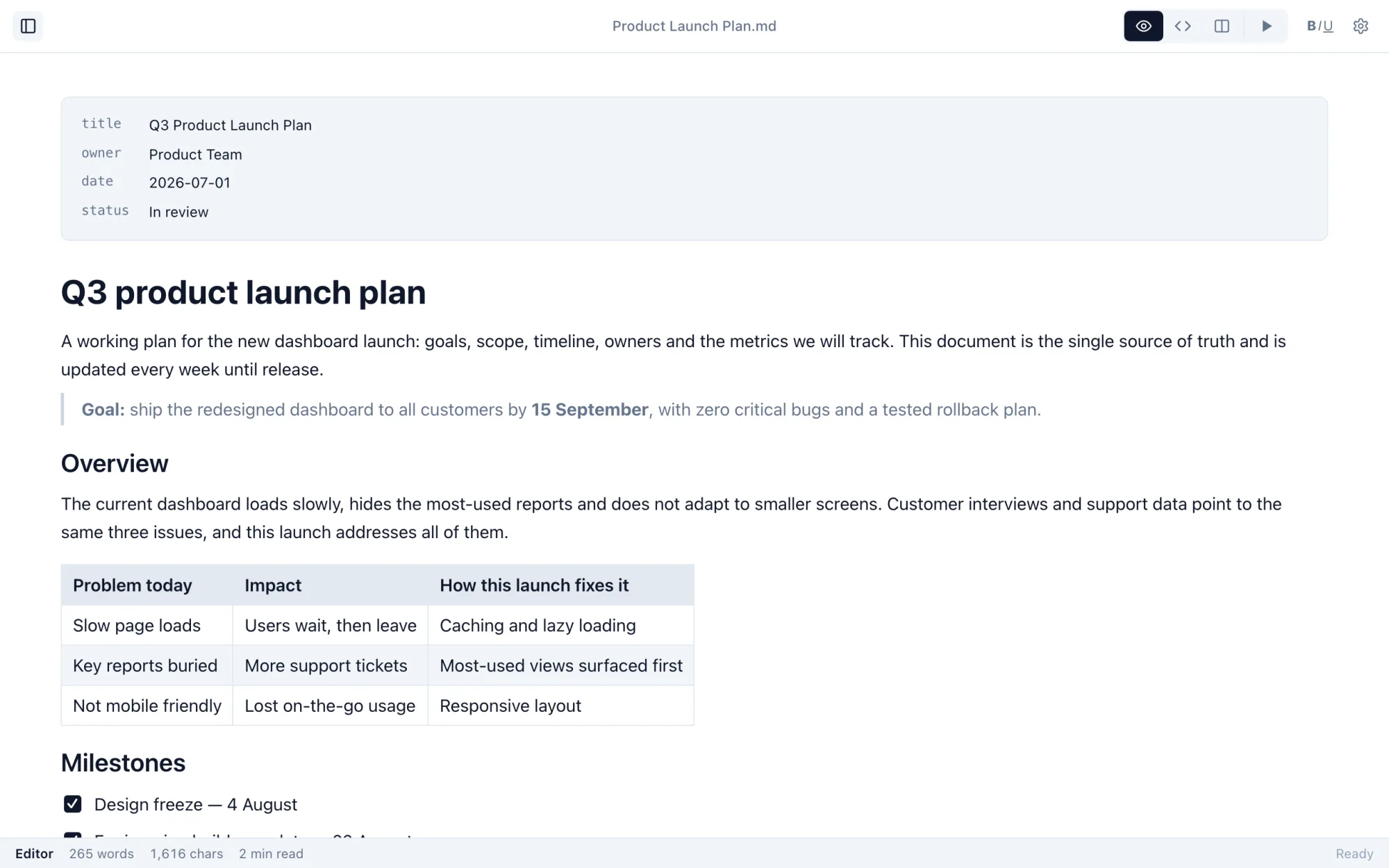This screenshot has width=1389, height=868.
Task: Click the Responsive layout cell
Action: 560,706
